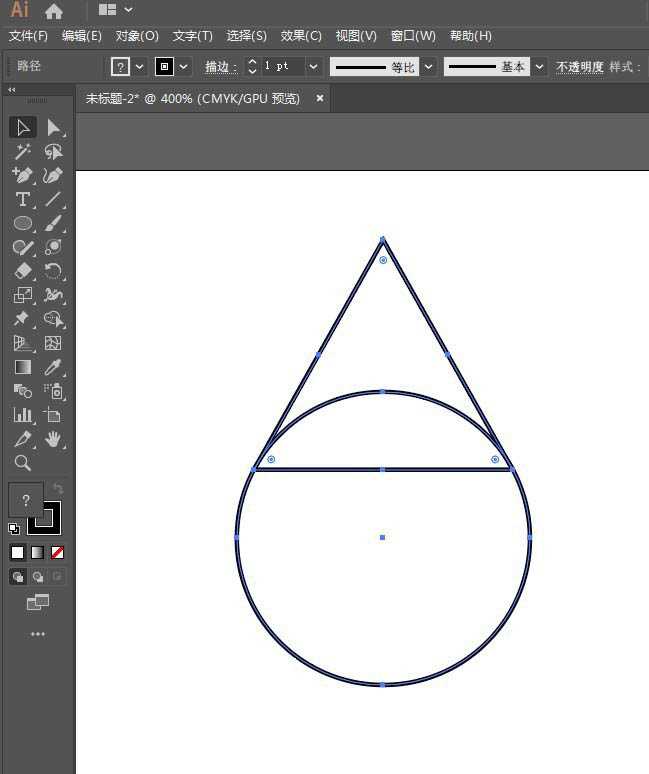Set paint mode to None
Image resolution: width=649 pixels, height=774 pixels.
[x=57, y=552]
